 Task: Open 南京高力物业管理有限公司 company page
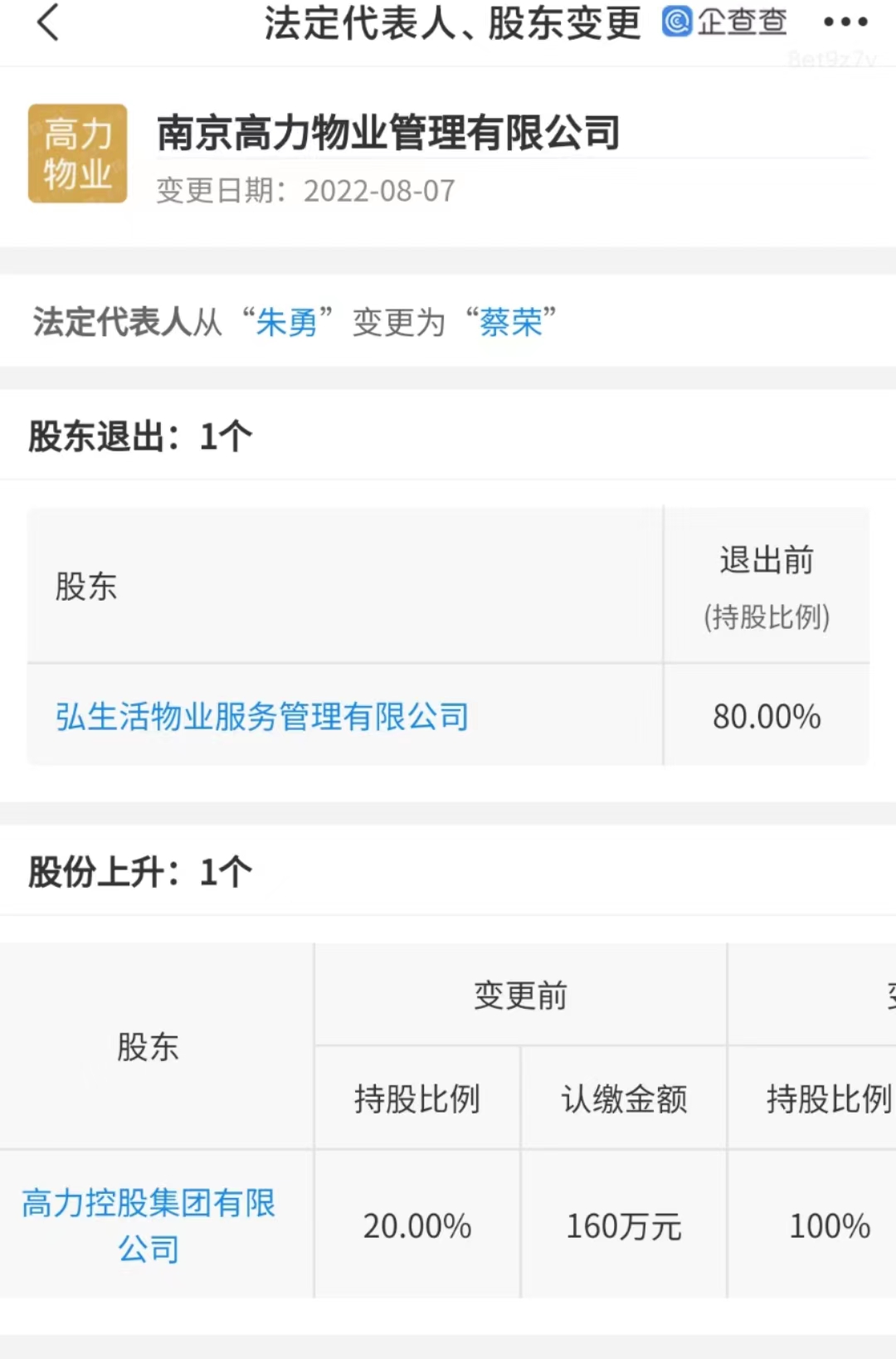[388, 133]
